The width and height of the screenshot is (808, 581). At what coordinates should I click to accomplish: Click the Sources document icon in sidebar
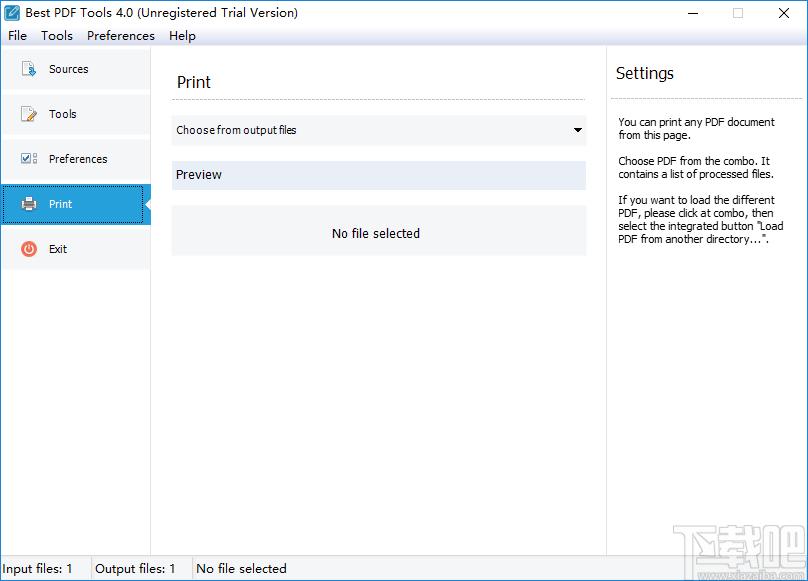click(29, 69)
